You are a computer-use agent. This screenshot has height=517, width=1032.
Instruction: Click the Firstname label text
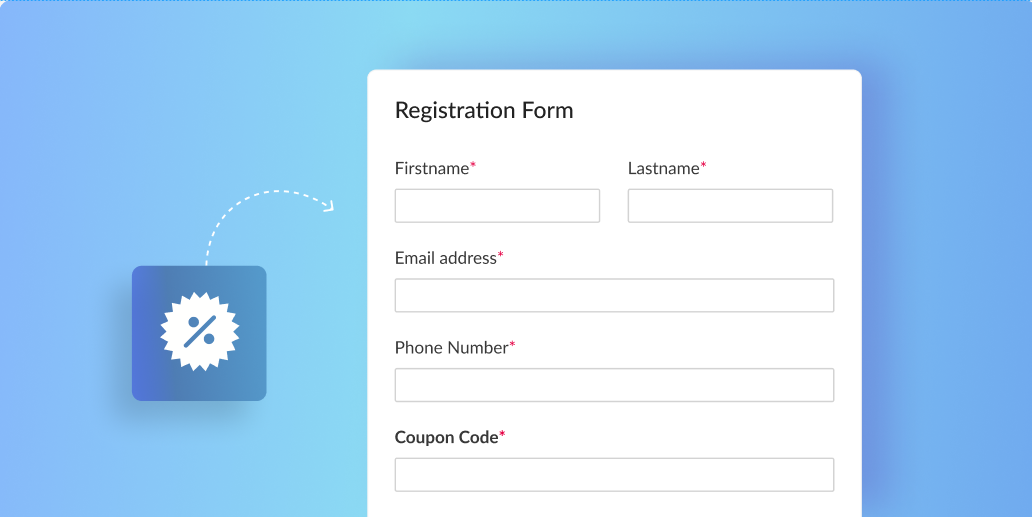[431, 169]
